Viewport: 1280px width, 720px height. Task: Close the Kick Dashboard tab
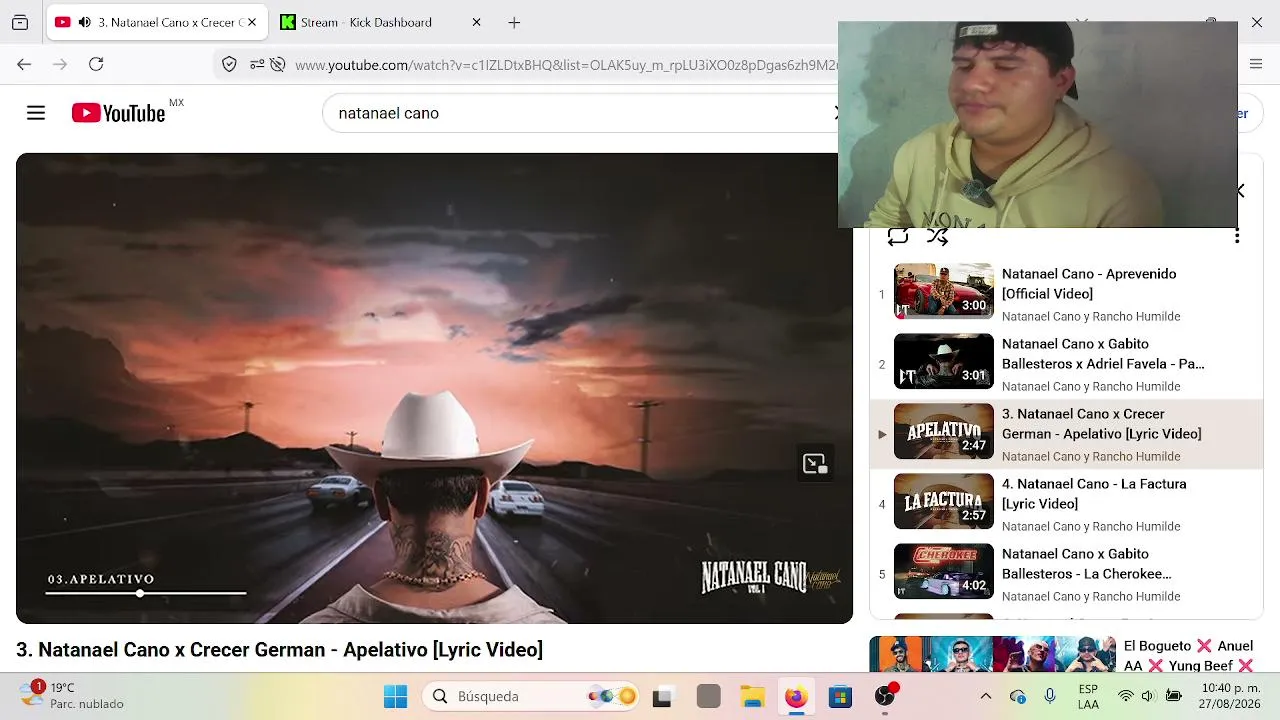(x=476, y=22)
